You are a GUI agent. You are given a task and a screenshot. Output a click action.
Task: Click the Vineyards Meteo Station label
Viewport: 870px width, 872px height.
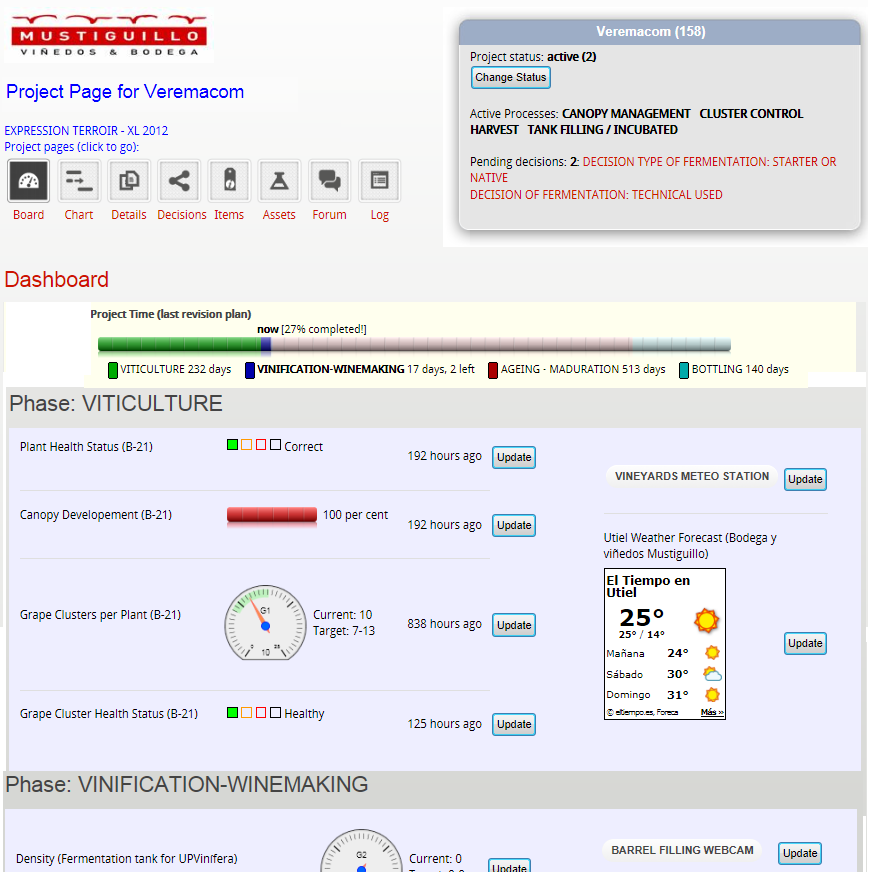[x=691, y=476]
